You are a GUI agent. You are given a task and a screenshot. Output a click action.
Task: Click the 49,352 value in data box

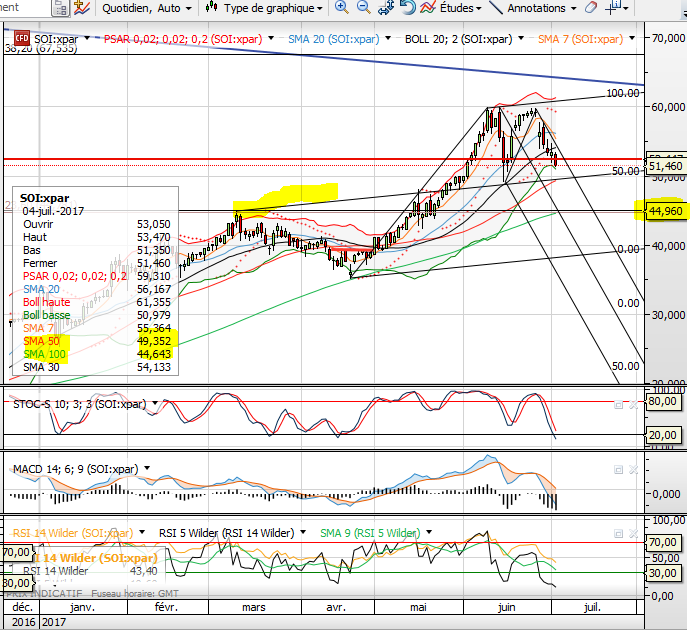click(154, 341)
